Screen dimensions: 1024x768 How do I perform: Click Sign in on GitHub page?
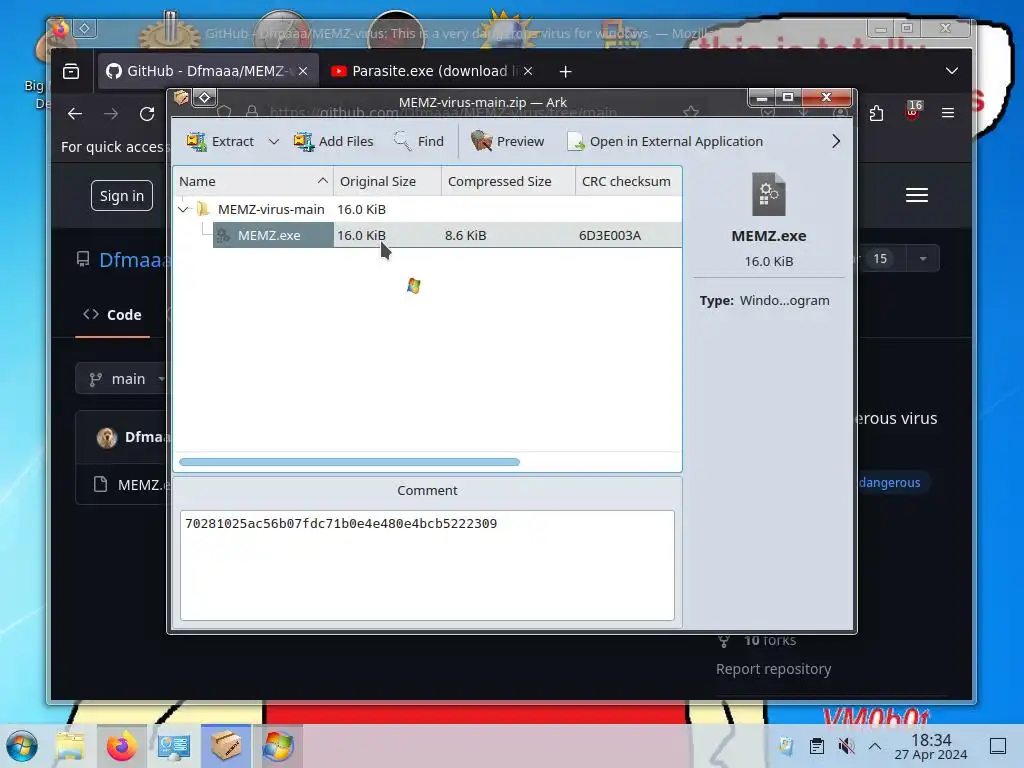[x=122, y=196]
